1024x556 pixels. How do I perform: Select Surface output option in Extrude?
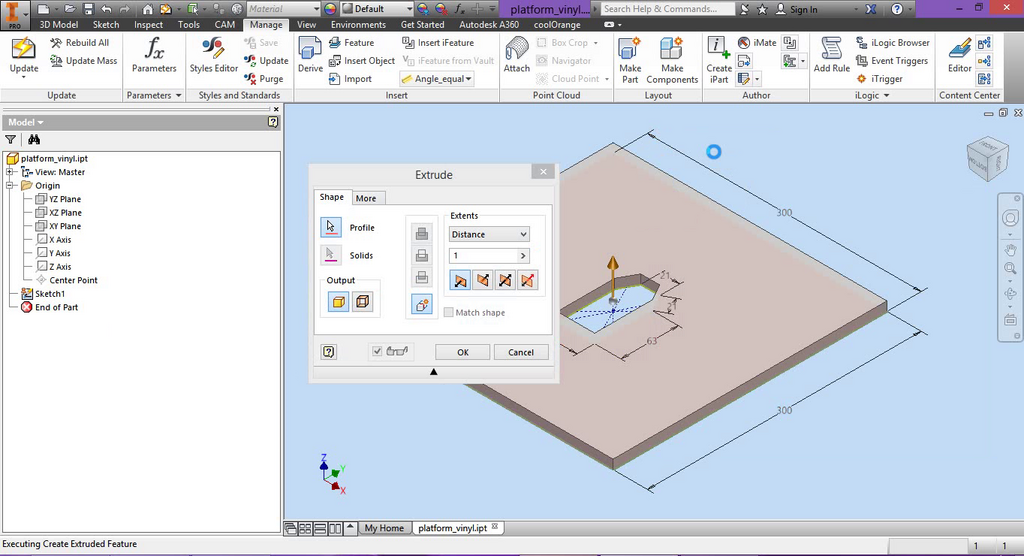point(362,301)
